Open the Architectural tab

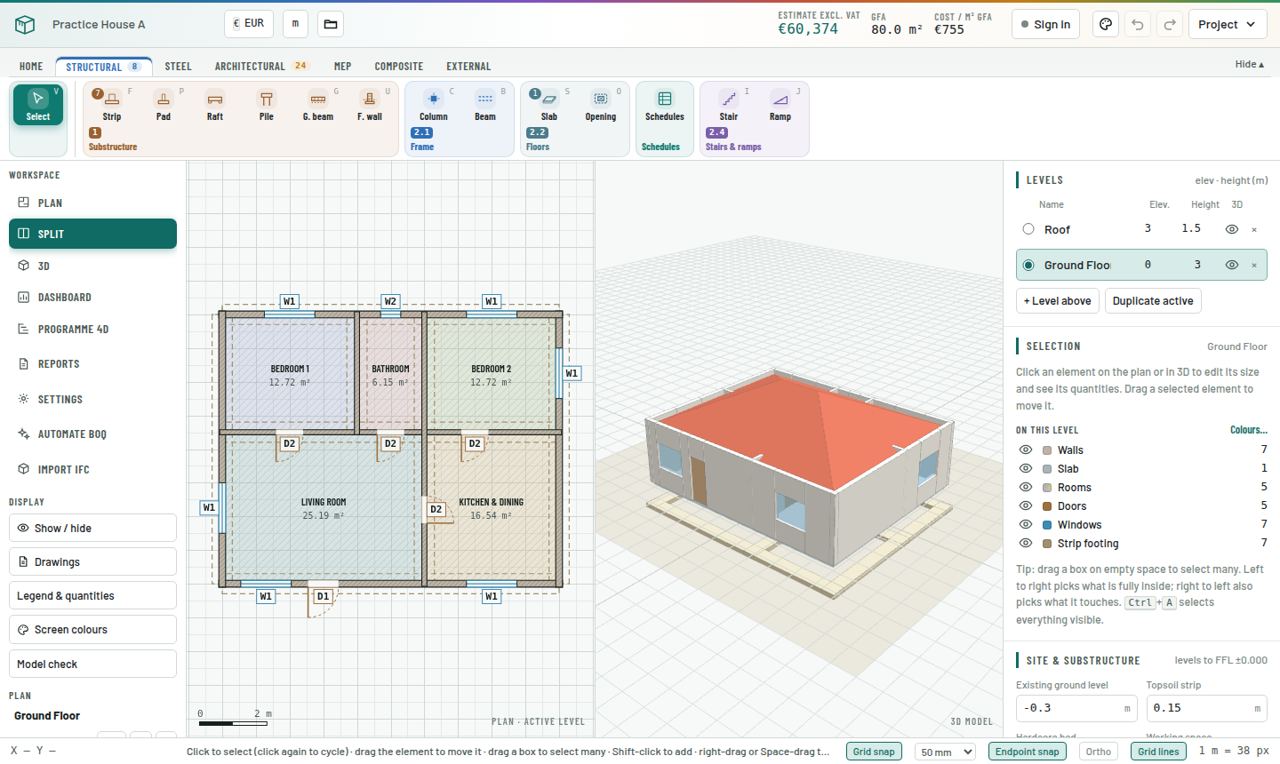pos(261,66)
